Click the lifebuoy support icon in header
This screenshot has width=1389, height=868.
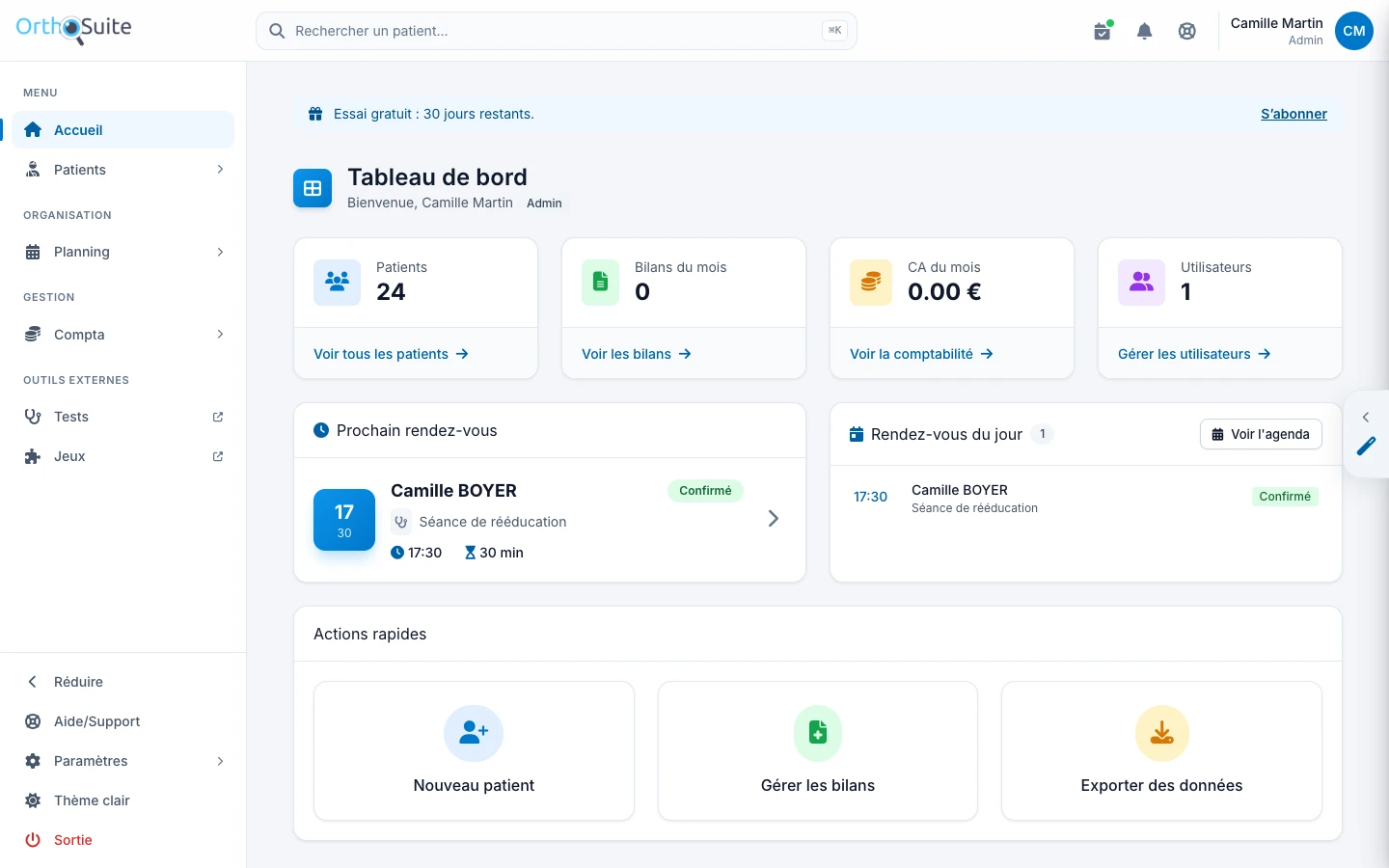point(1187,31)
